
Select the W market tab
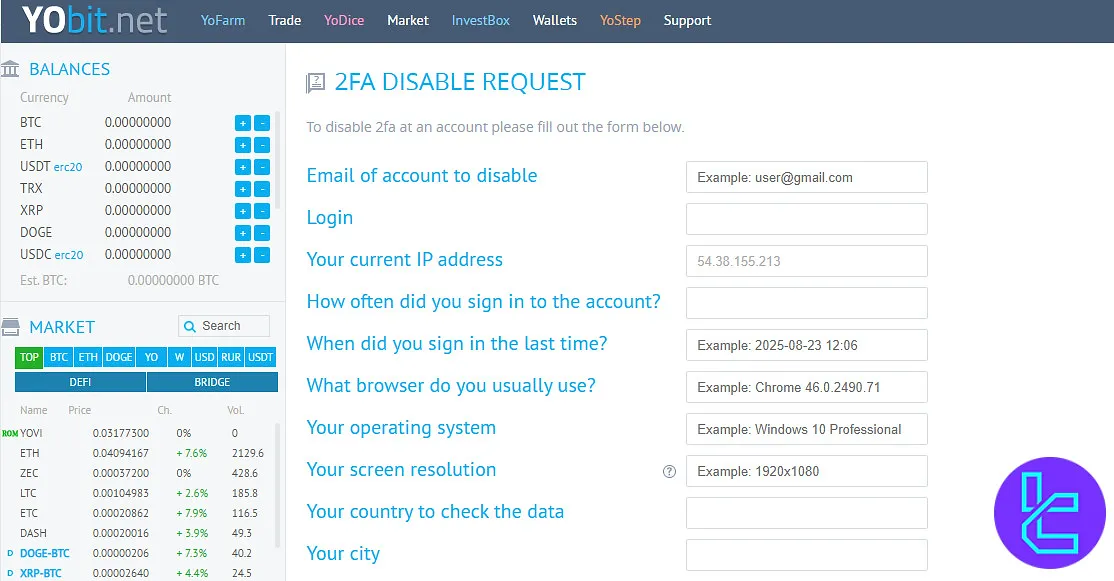[180, 357]
